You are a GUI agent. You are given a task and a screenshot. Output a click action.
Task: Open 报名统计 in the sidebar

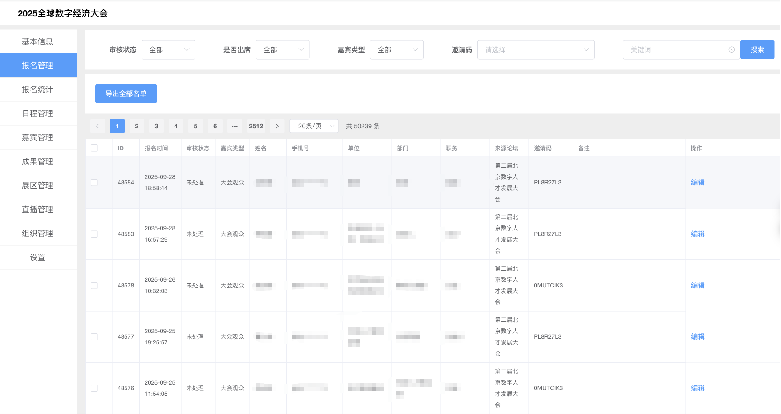click(38, 89)
